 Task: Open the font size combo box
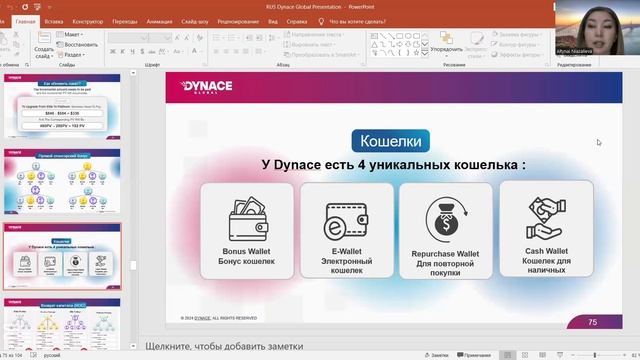(x=160, y=38)
